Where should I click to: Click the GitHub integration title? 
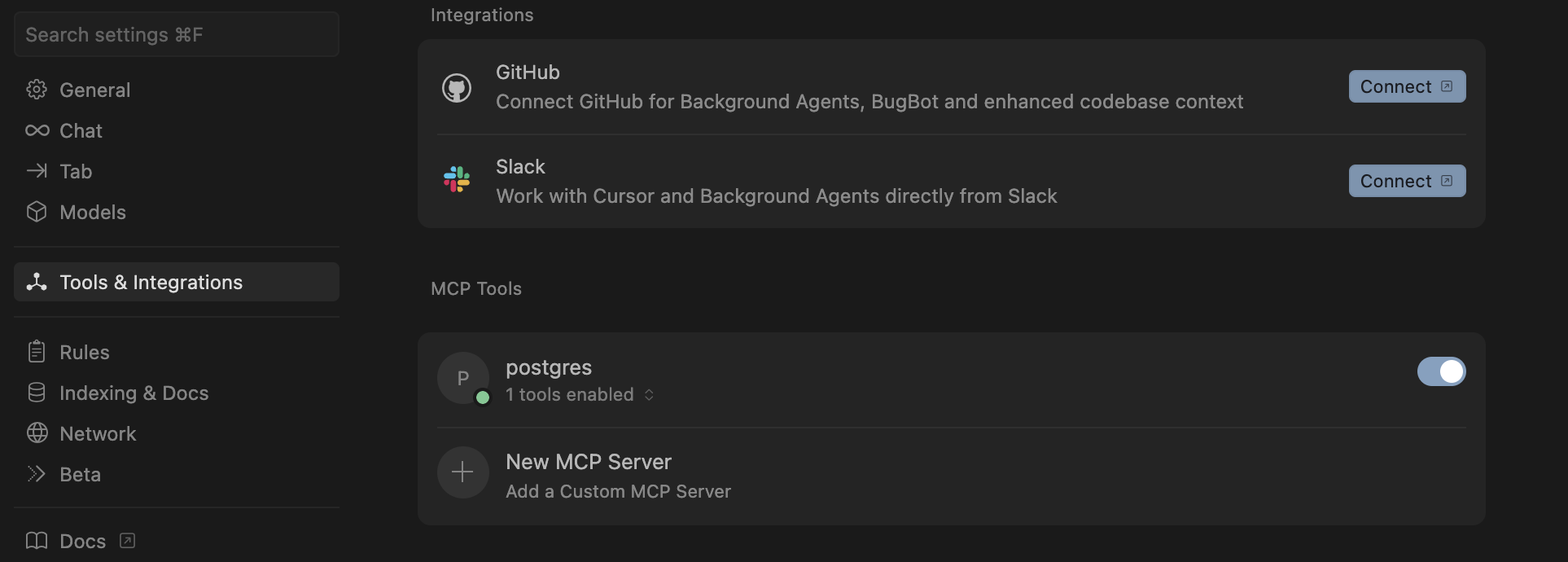click(x=528, y=72)
